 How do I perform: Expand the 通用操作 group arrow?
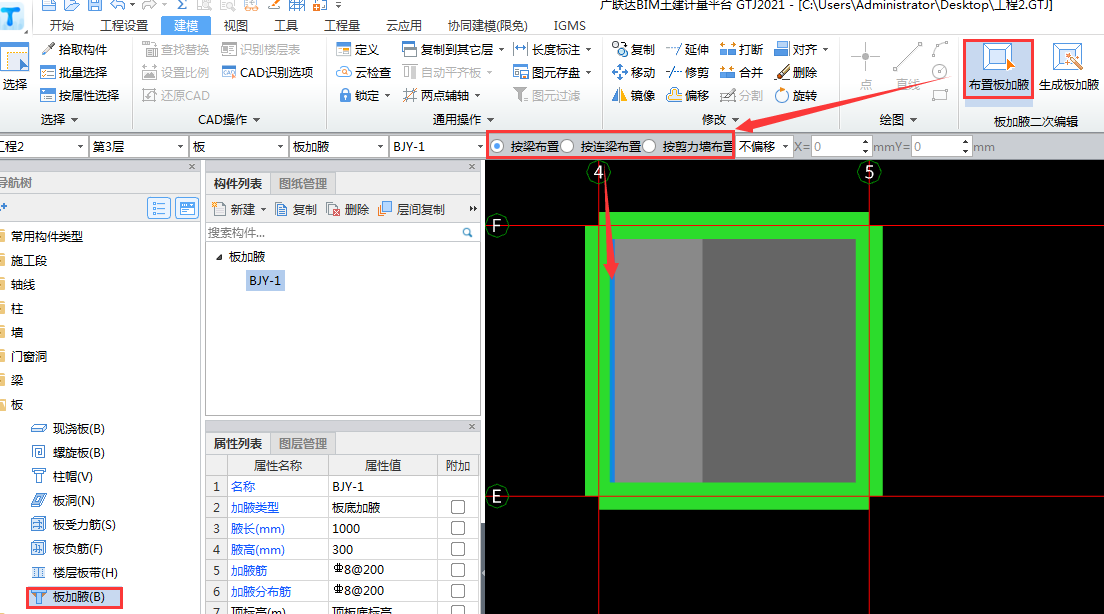491,120
